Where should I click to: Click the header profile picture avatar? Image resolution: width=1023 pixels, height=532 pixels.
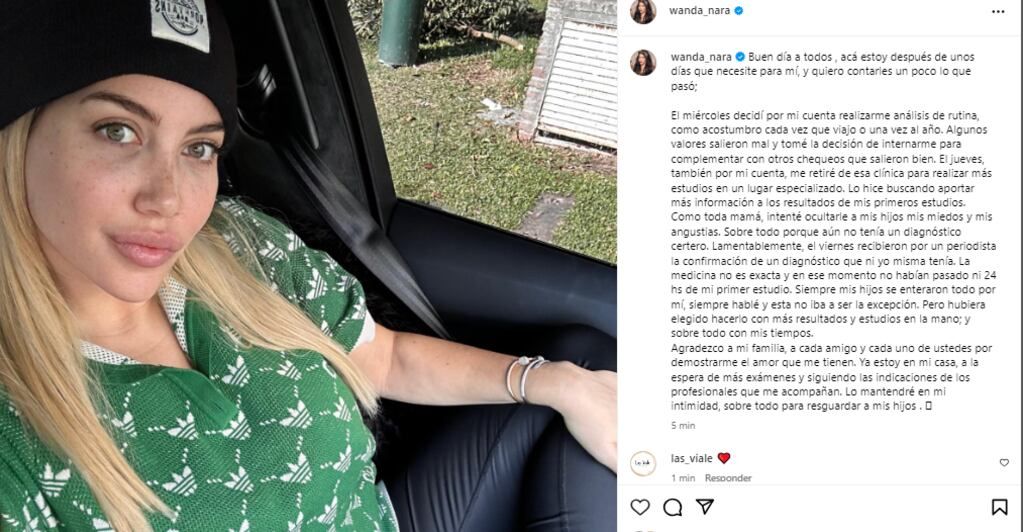pyautogui.click(x=643, y=11)
